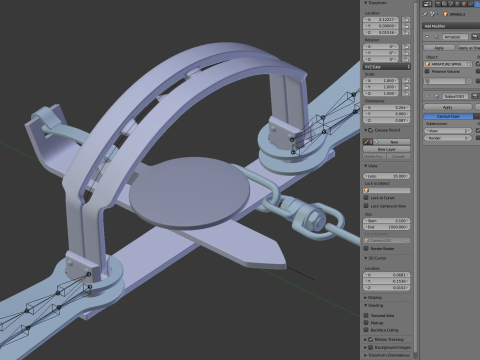Image resolution: width=480 pixels, height=360 pixels.
Task: Open the Object properties cube tab icon
Action: click(464, 4)
